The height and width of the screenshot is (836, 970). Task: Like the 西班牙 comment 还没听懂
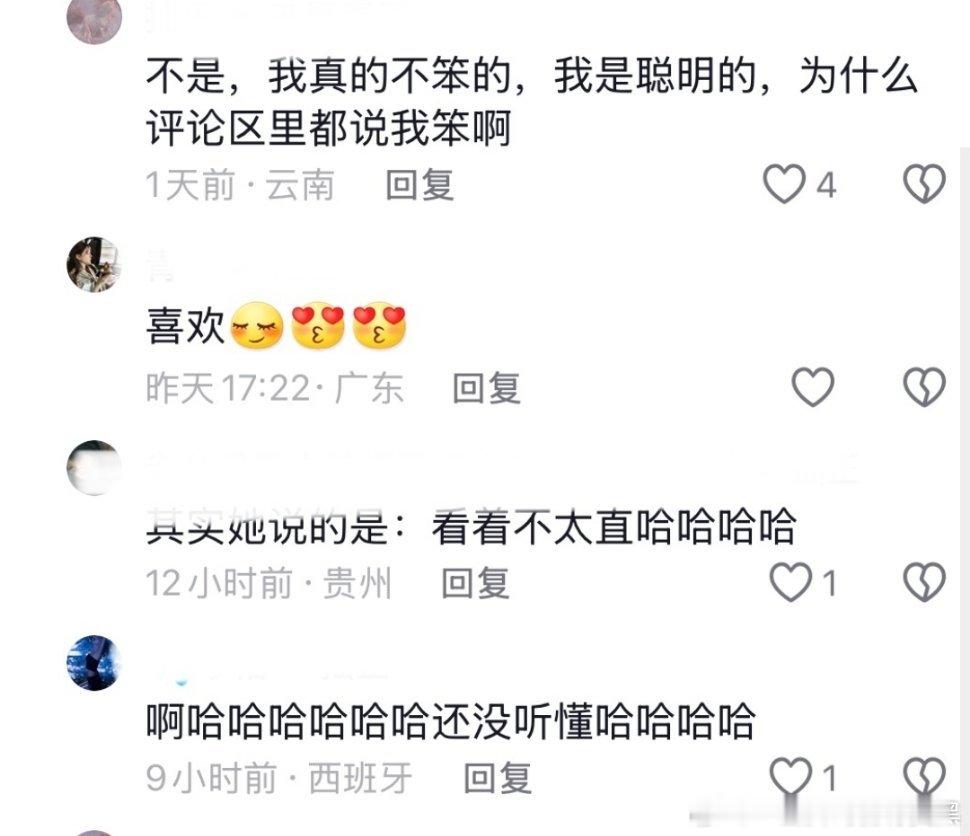791,776
